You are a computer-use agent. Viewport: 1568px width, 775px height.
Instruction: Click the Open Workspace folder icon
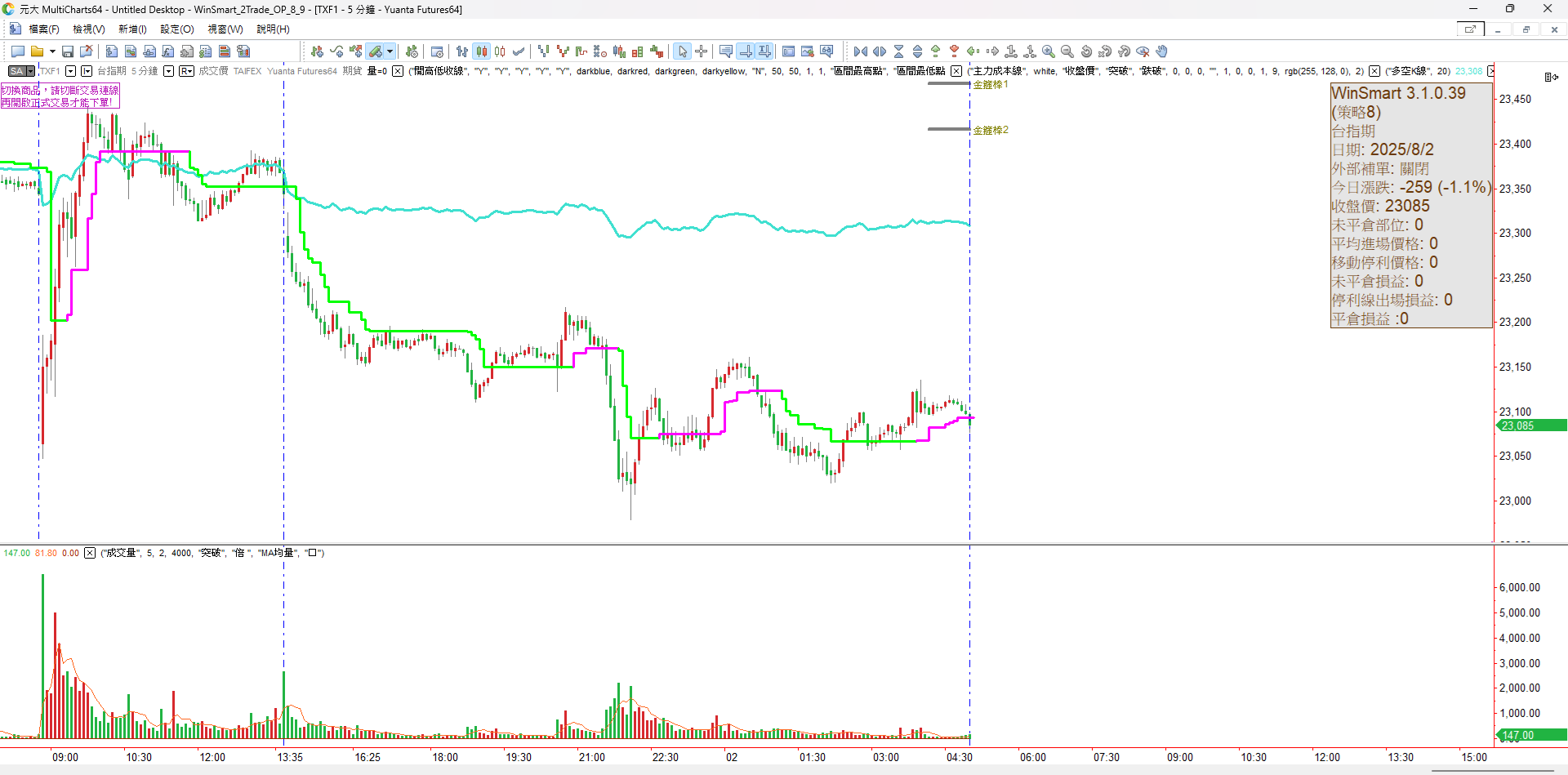pyautogui.click(x=37, y=51)
